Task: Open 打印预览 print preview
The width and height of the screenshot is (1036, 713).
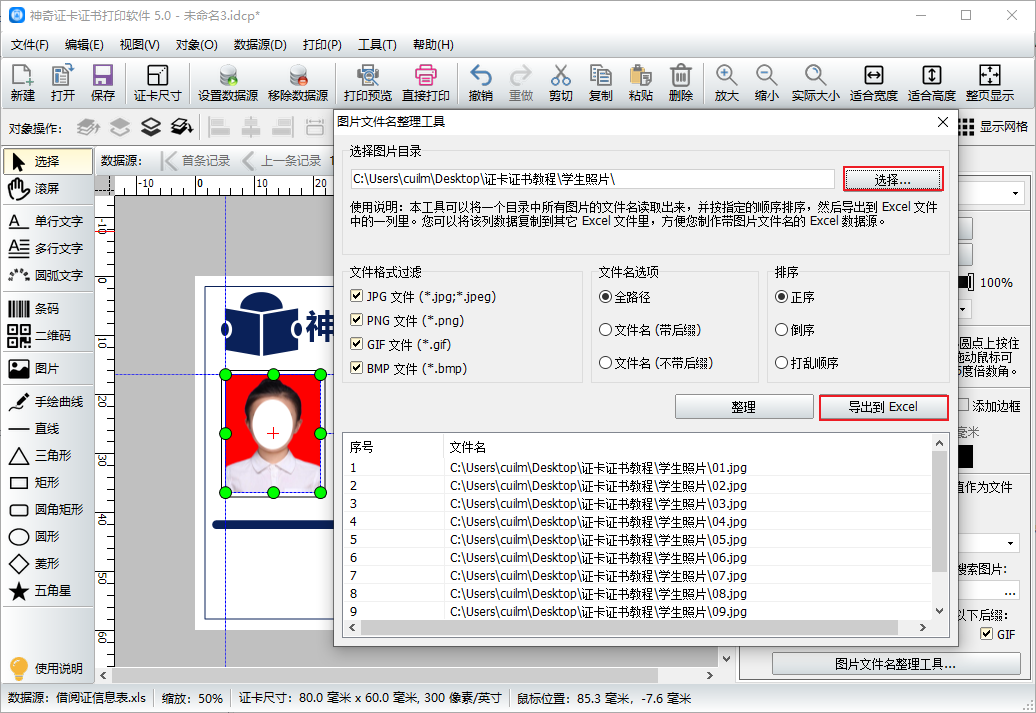Action: coord(368,83)
